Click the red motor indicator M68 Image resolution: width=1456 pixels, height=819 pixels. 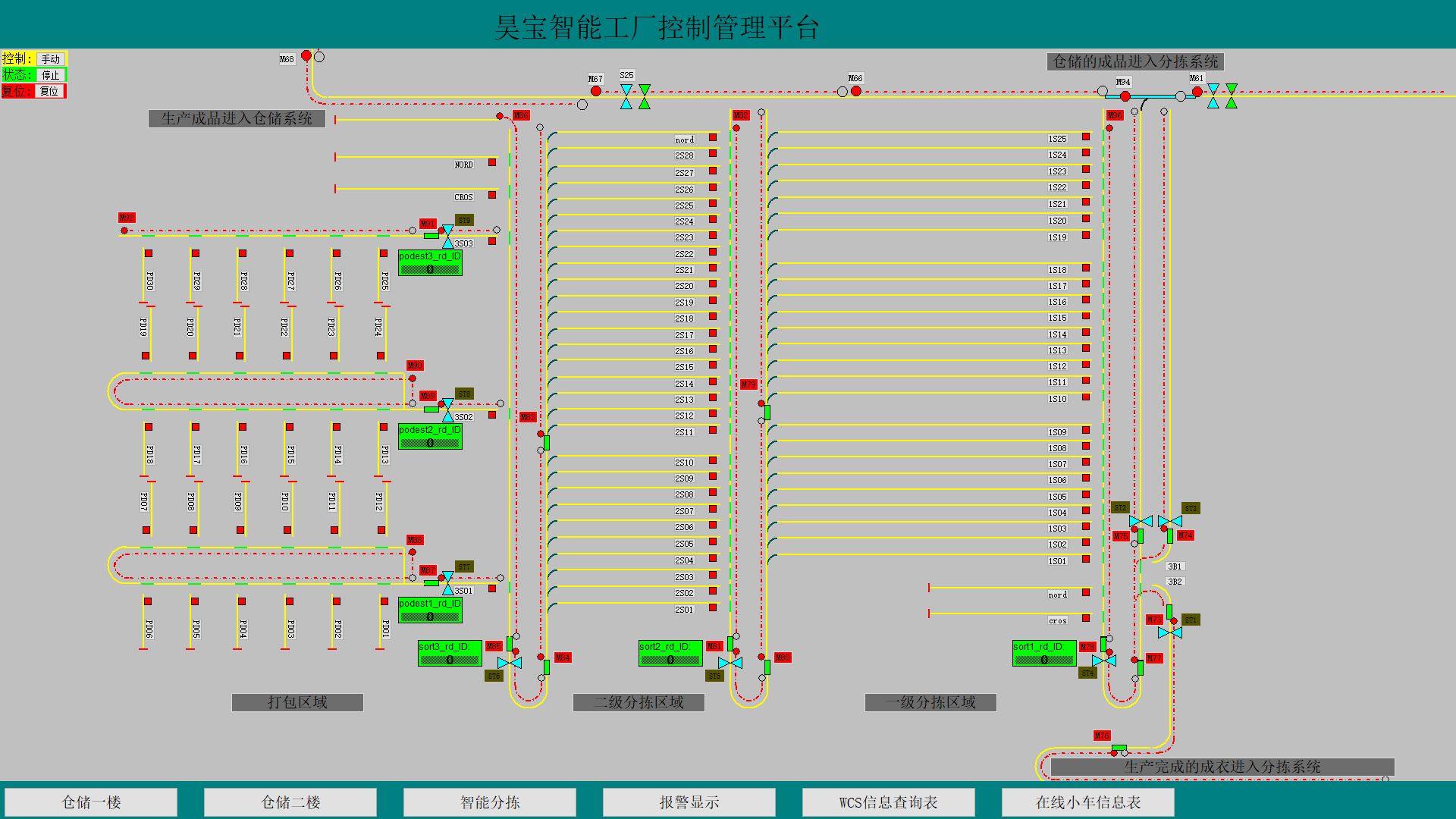(306, 55)
